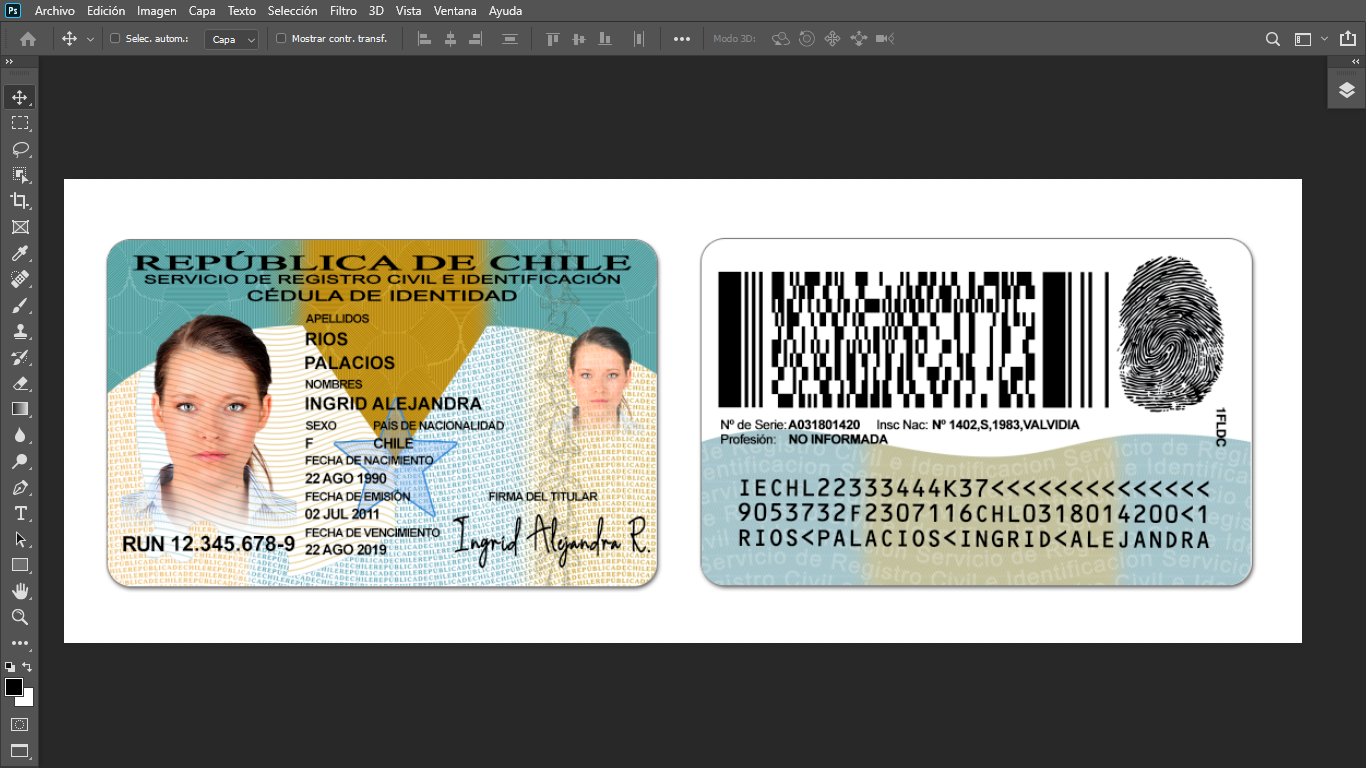
Task: Select the Pen tool
Action: [20, 487]
